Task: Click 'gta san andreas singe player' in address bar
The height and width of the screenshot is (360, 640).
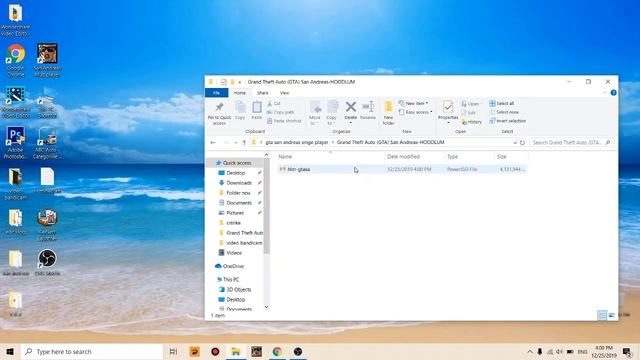Action: 297,142
